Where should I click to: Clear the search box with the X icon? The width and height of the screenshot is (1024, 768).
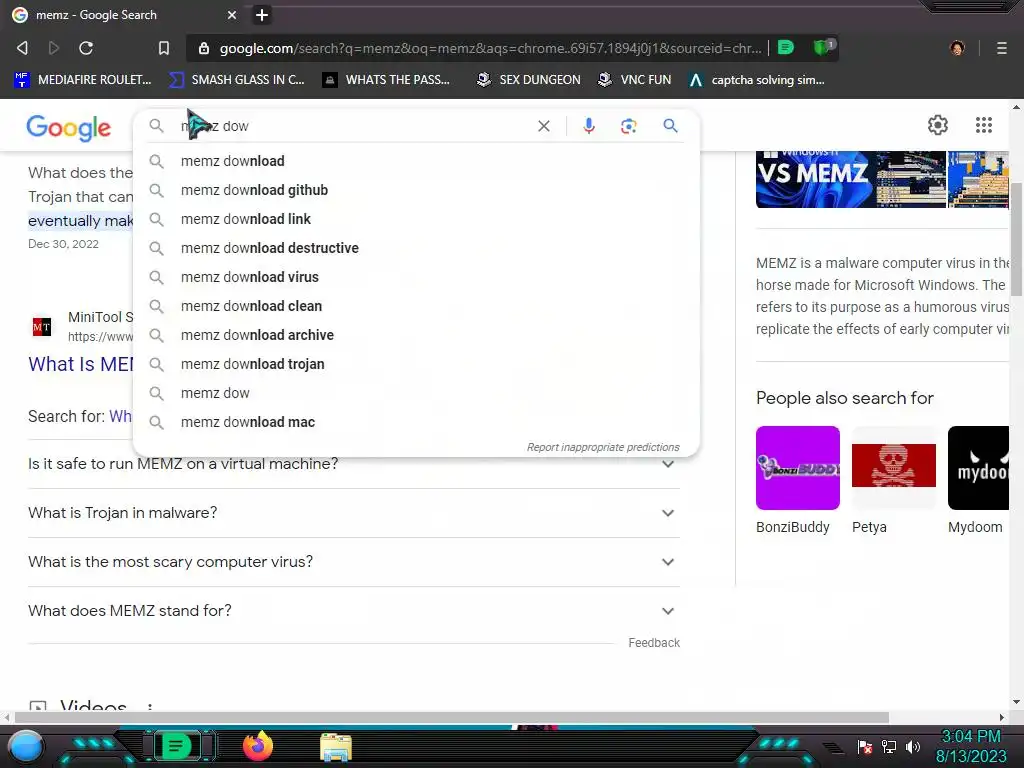tap(543, 126)
